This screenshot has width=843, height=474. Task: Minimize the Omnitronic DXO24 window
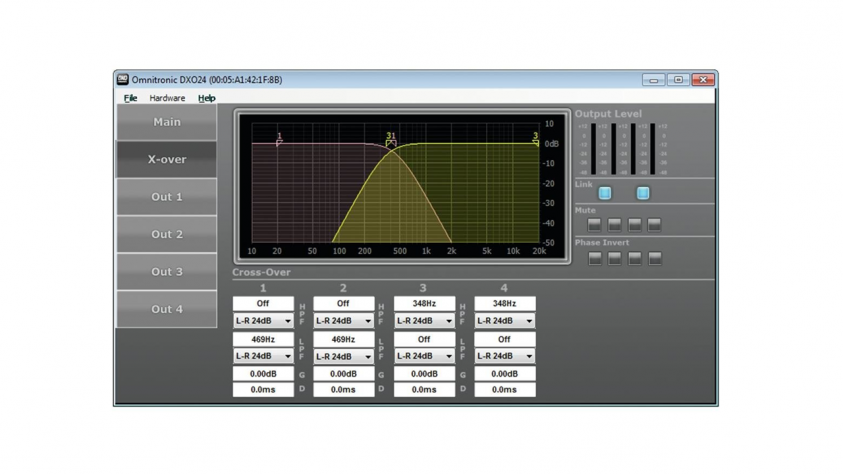point(653,80)
